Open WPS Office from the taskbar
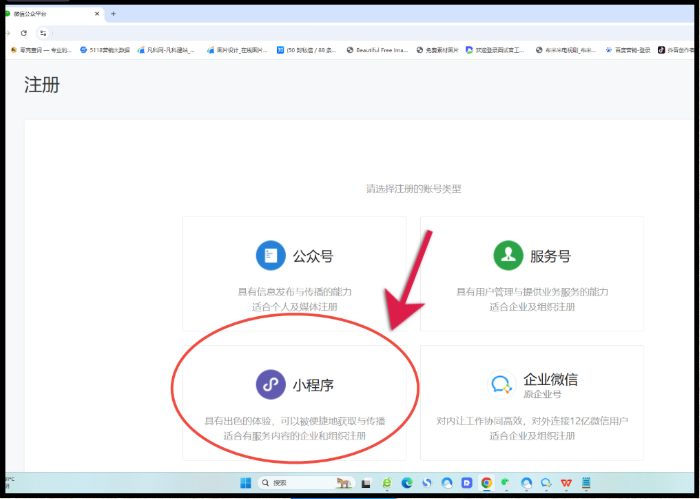This screenshot has width=700, height=499. (566, 482)
